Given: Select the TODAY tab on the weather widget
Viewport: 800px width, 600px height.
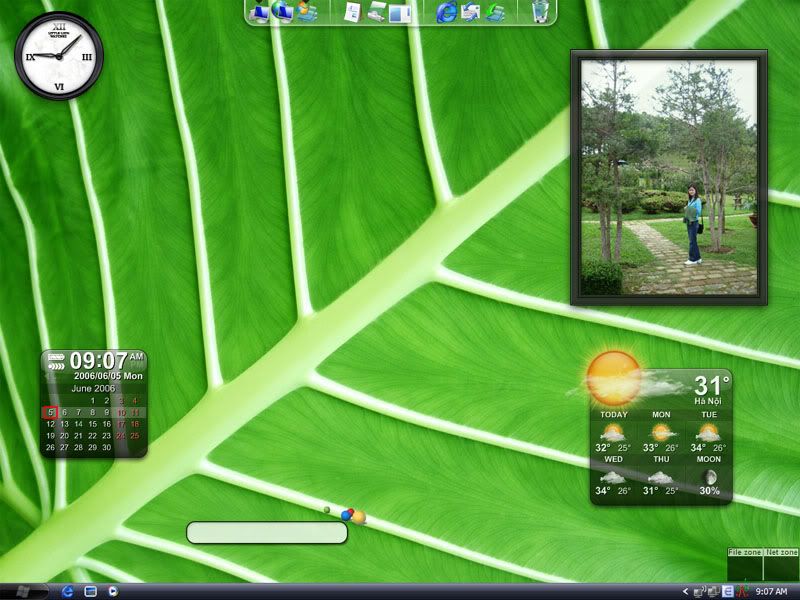Looking at the screenshot, I should pyautogui.click(x=613, y=413).
